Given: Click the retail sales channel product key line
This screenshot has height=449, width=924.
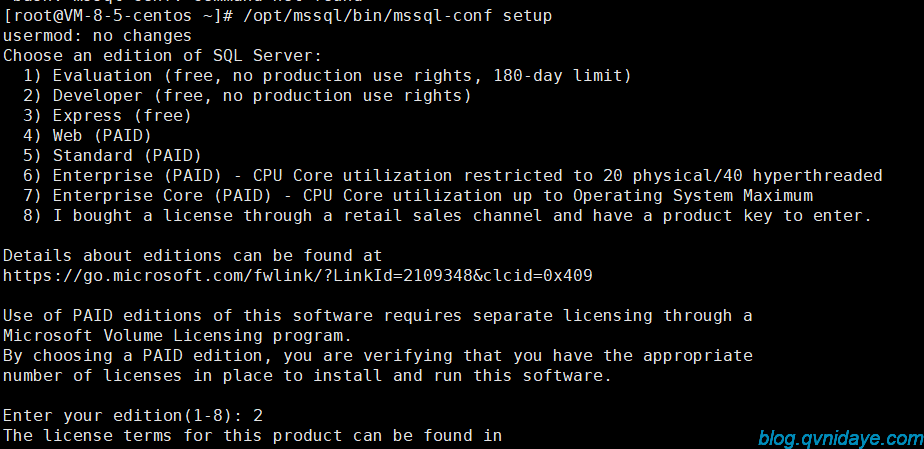Looking at the screenshot, I should (x=448, y=216).
